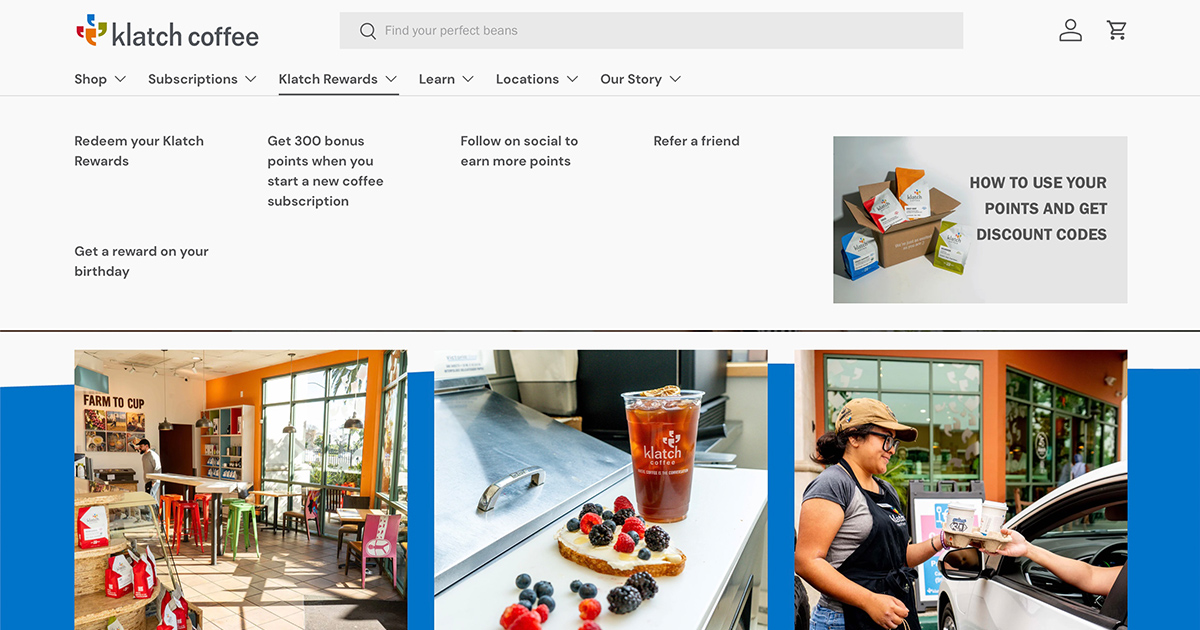Open the 'How to use your points' banner
This screenshot has width=1200, height=630.
point(980,220)
